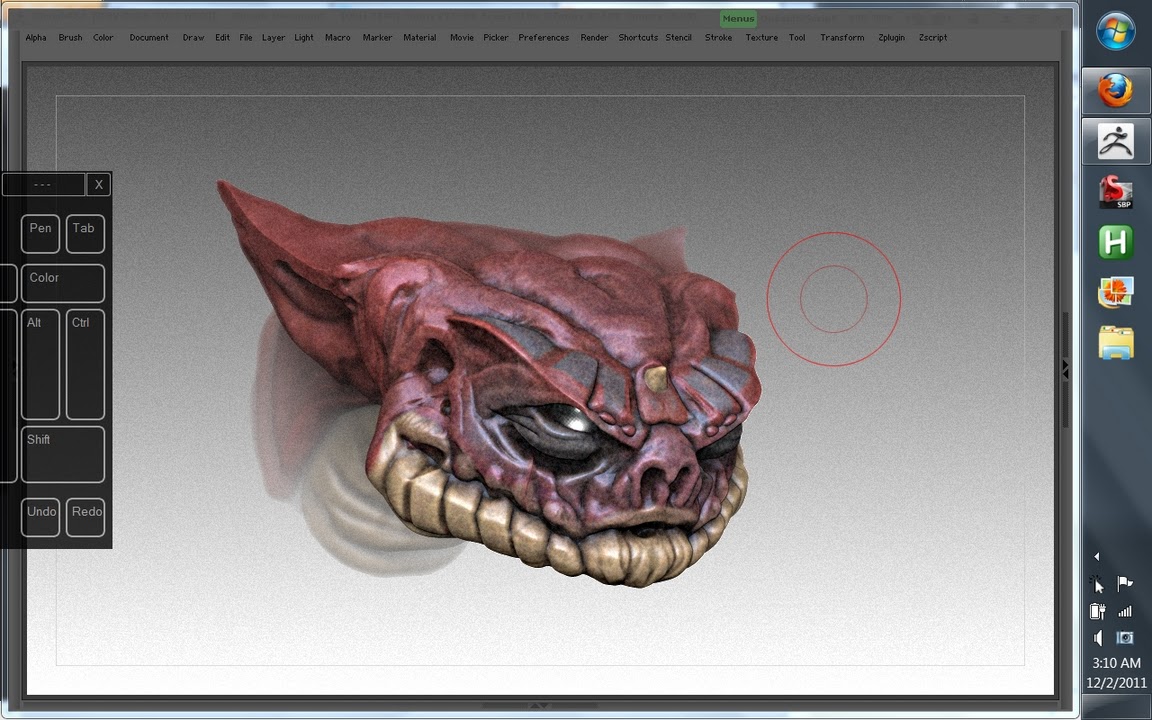Expand the right tray divider arrows
The height and width of the screenshot is (720, 1152).
[1065, 370]
